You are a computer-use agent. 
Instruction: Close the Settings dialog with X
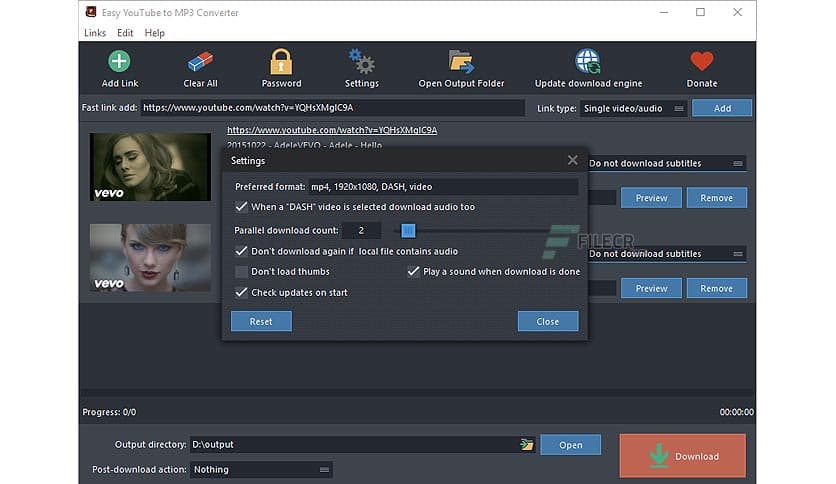click(573, 160)
